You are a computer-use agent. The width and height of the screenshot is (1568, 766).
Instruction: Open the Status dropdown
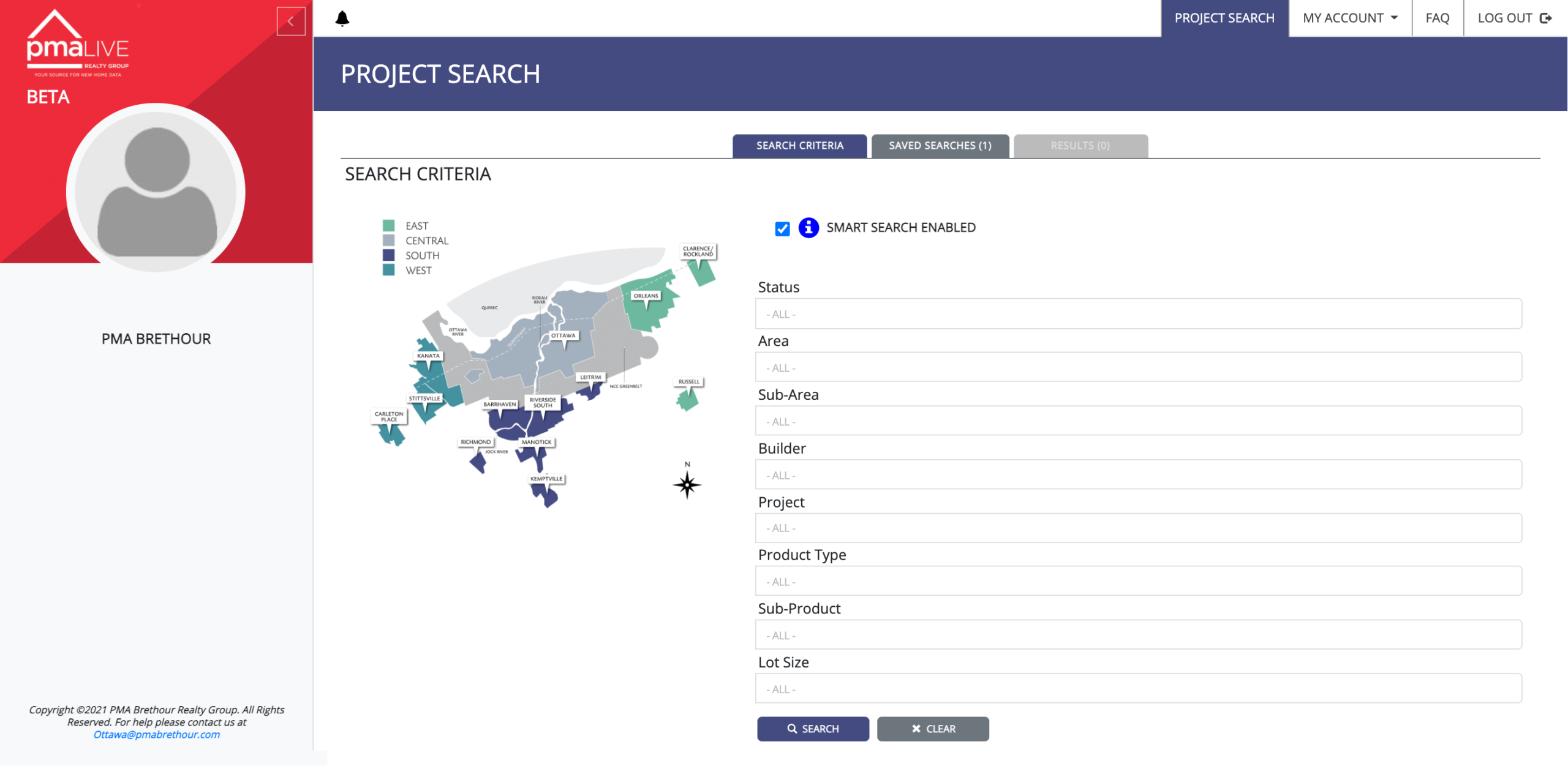1138,314
